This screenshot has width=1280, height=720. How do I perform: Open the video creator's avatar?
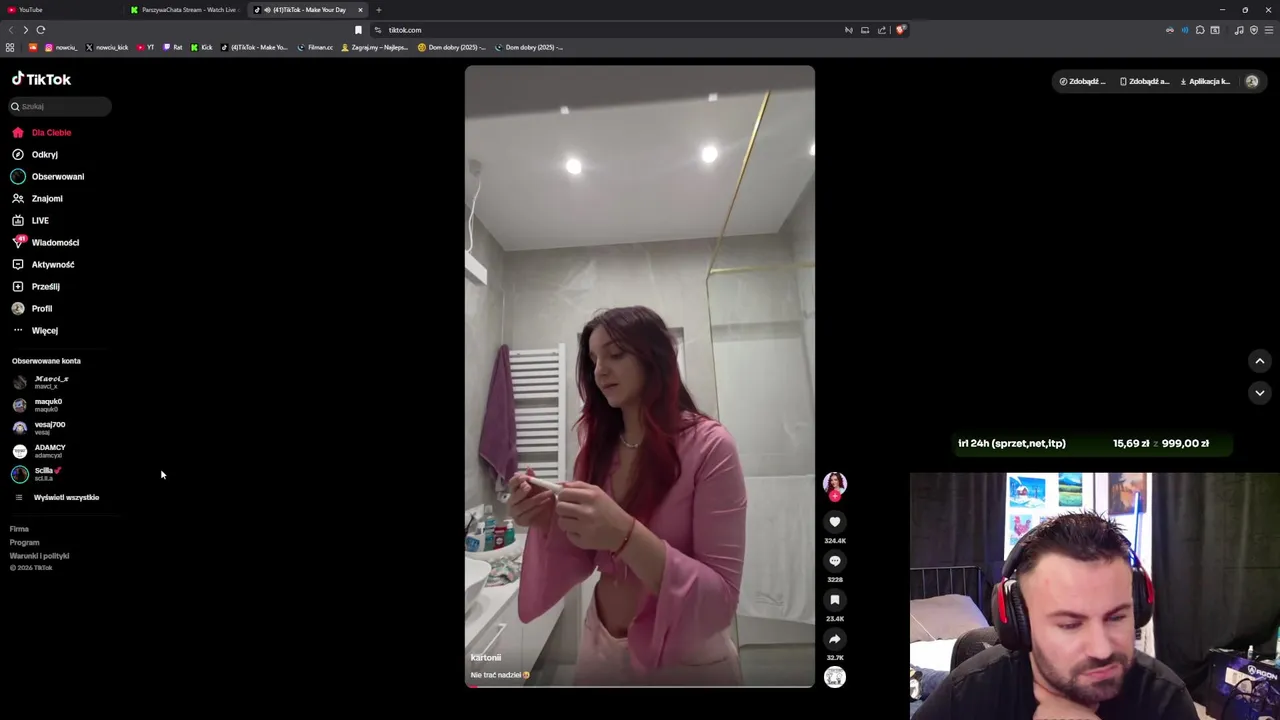click(x=835, y=484)
